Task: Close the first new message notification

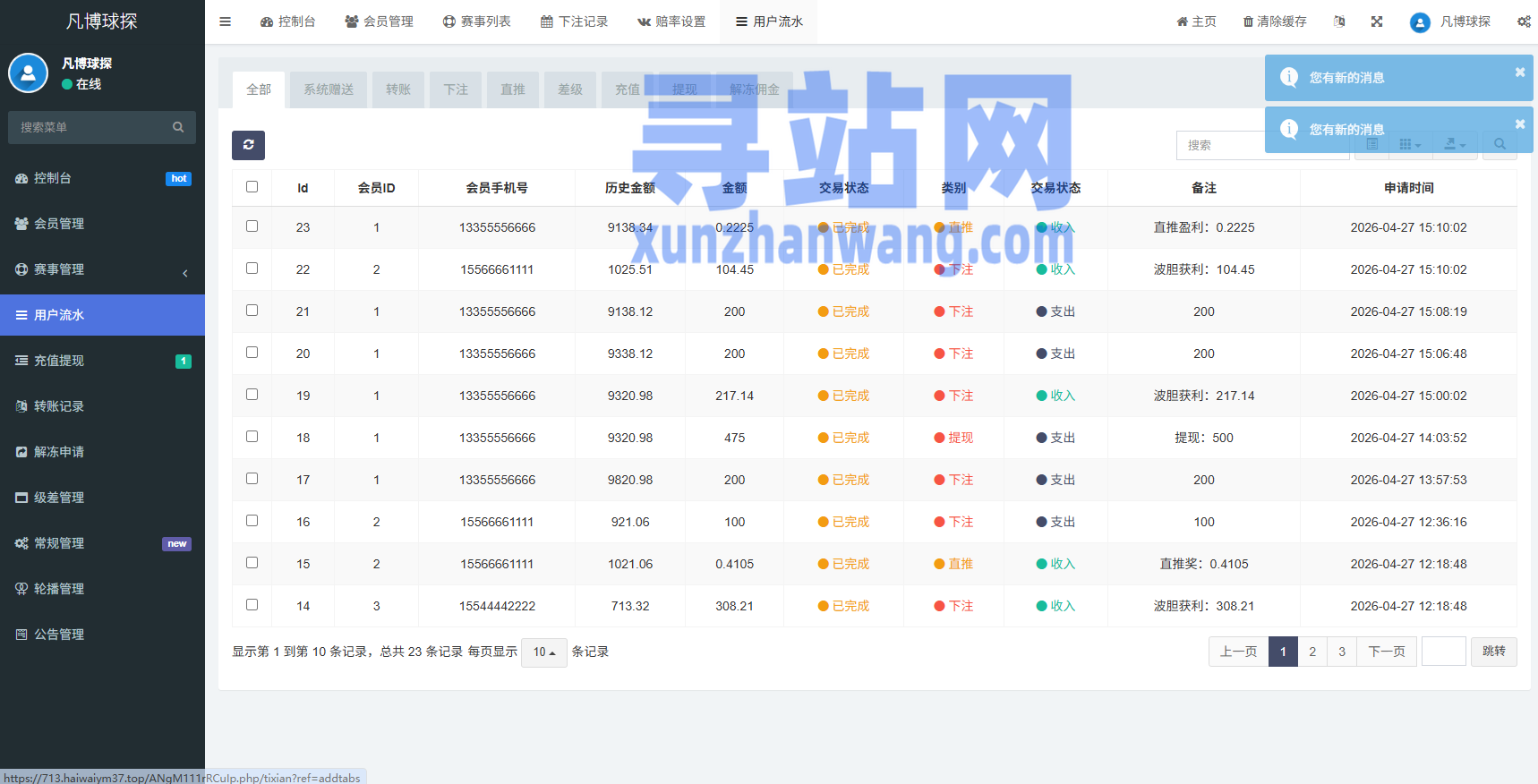Action: (1519, 72)
